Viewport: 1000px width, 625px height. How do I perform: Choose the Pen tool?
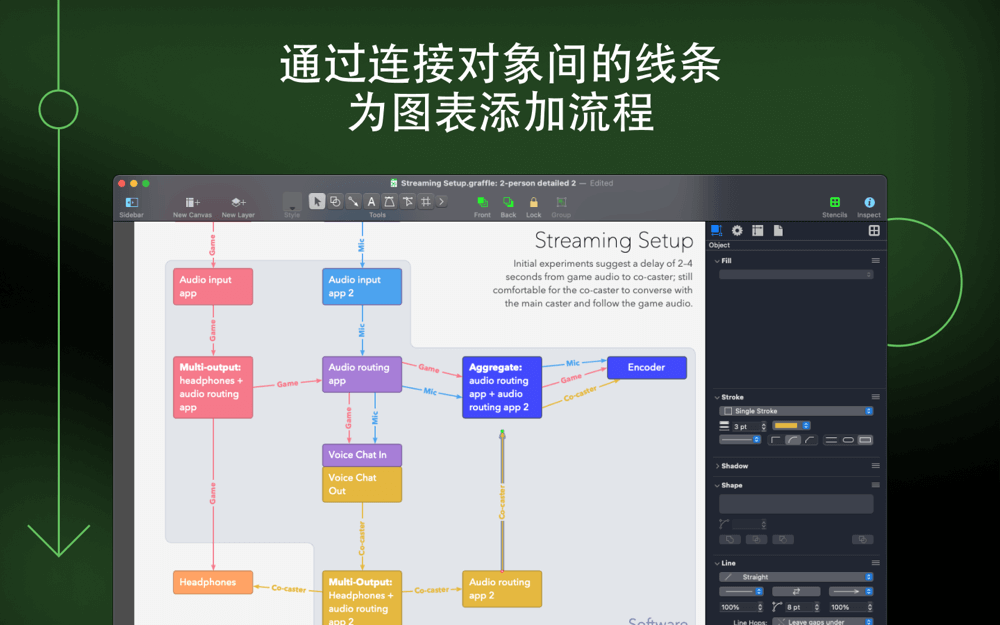coord(389,202)
